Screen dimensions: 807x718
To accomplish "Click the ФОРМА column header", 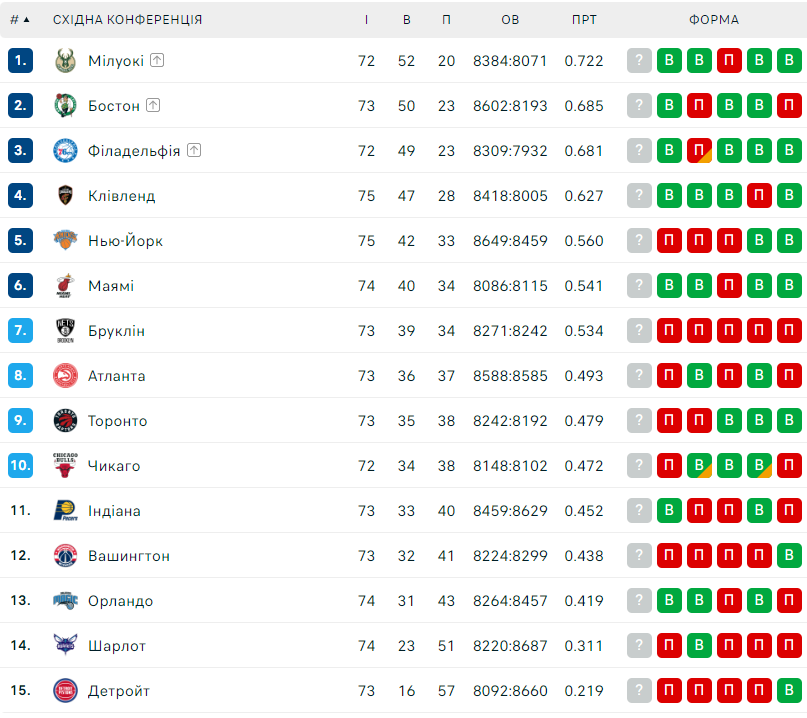I will 714,20.
